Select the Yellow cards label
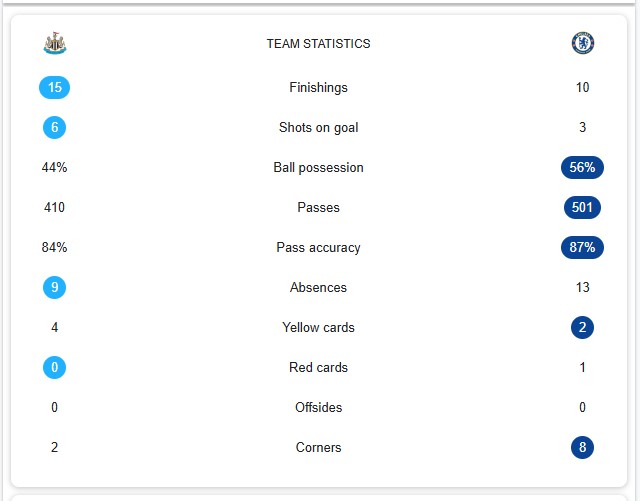This screenshot has height=501, width=640. (318, 327)
